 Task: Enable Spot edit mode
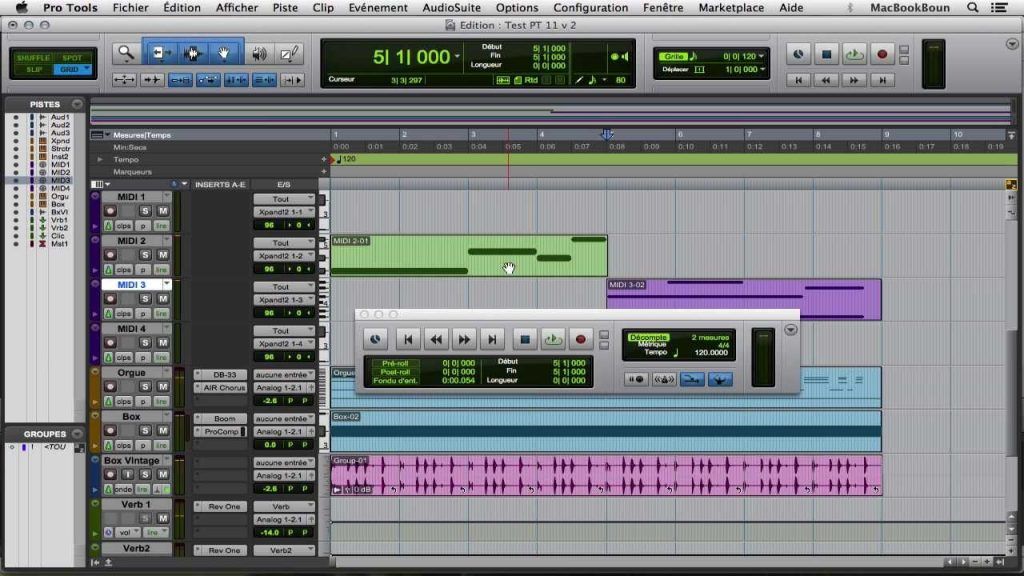tap(72, 58)
